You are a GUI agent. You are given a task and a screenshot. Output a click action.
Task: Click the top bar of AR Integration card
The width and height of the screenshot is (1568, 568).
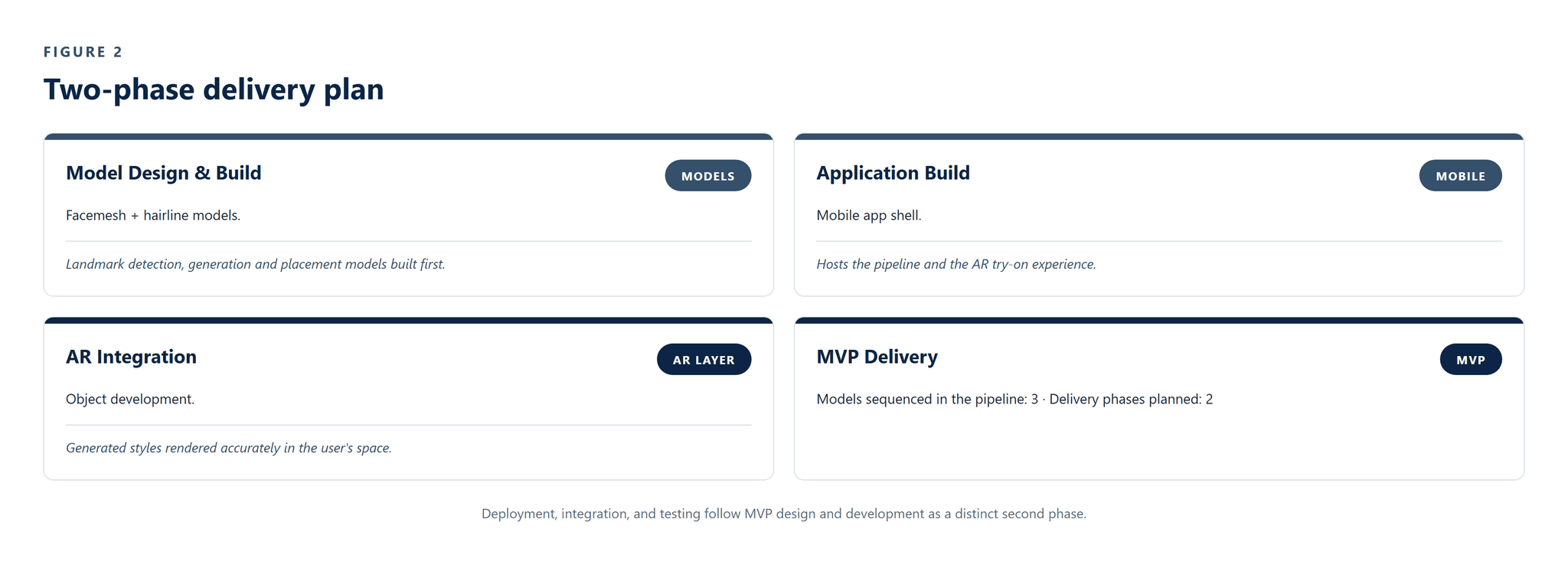408,320
